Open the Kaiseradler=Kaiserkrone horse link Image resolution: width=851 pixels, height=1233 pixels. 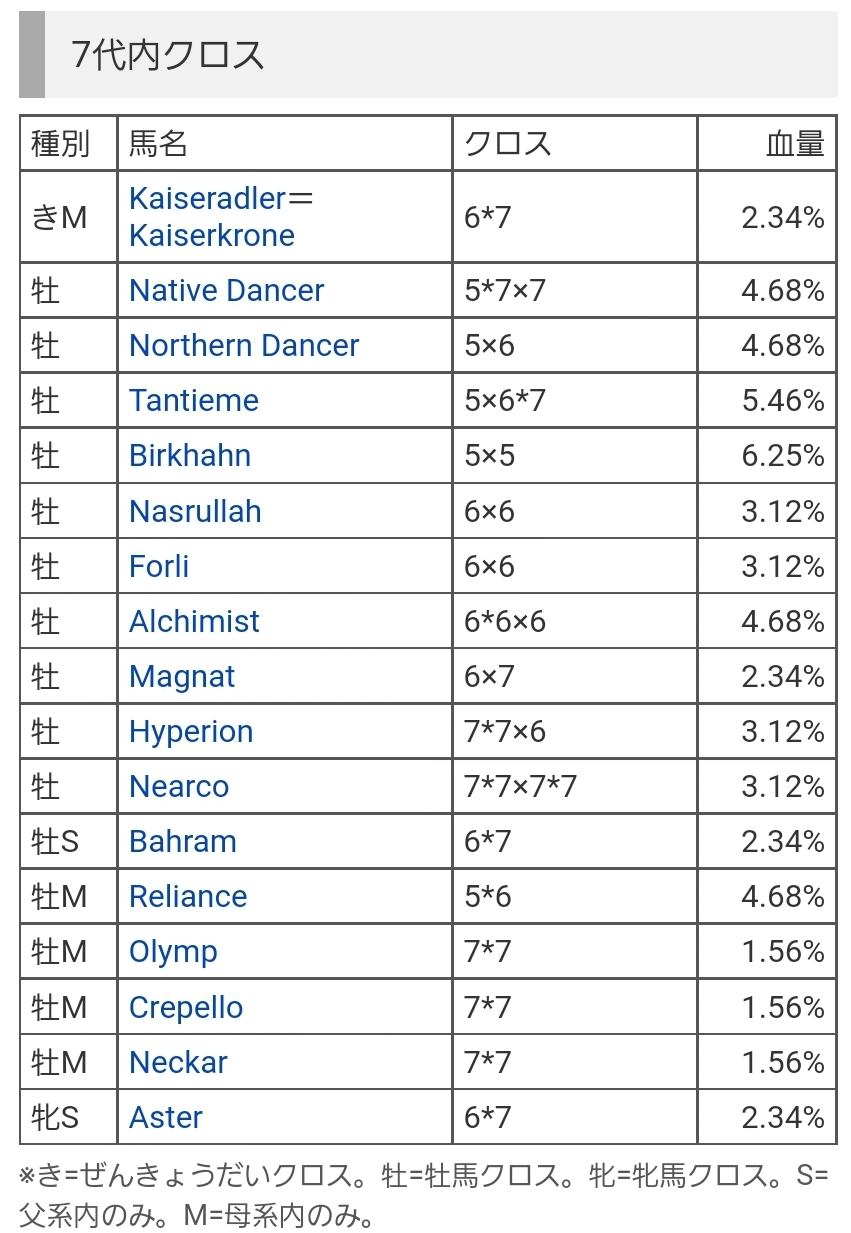221,217
